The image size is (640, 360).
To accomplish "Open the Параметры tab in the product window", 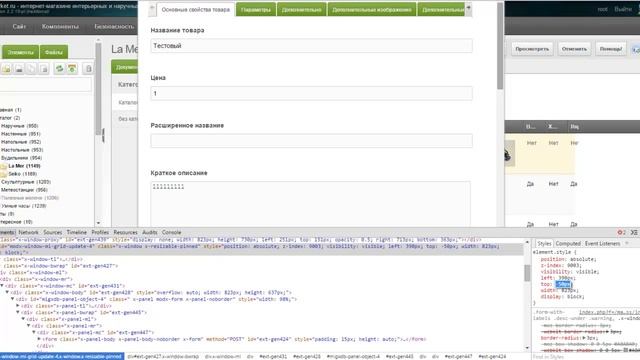I will click(256, 9).
